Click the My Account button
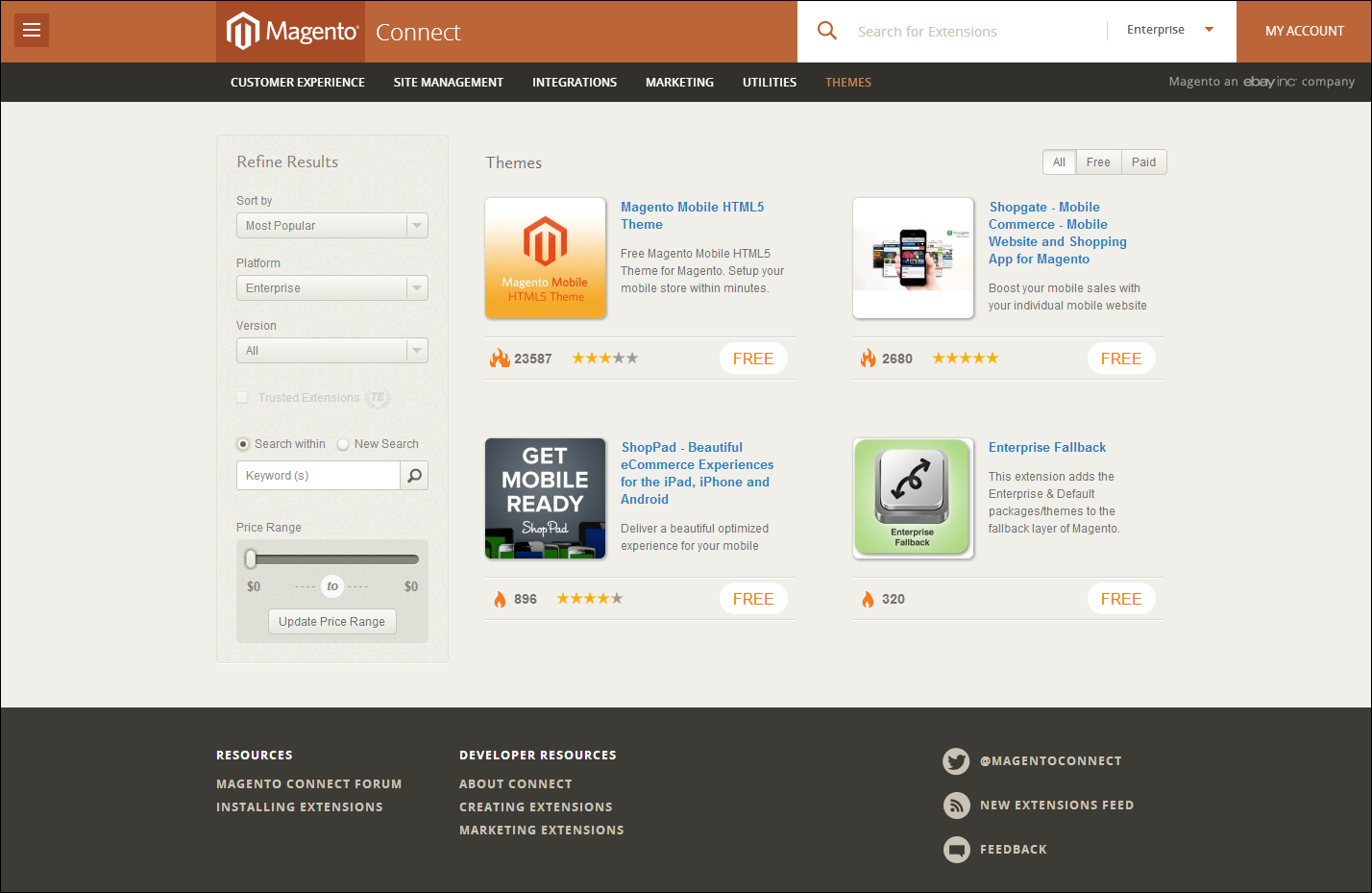This screenshot has width=1372, height=893. point(1304,32)
